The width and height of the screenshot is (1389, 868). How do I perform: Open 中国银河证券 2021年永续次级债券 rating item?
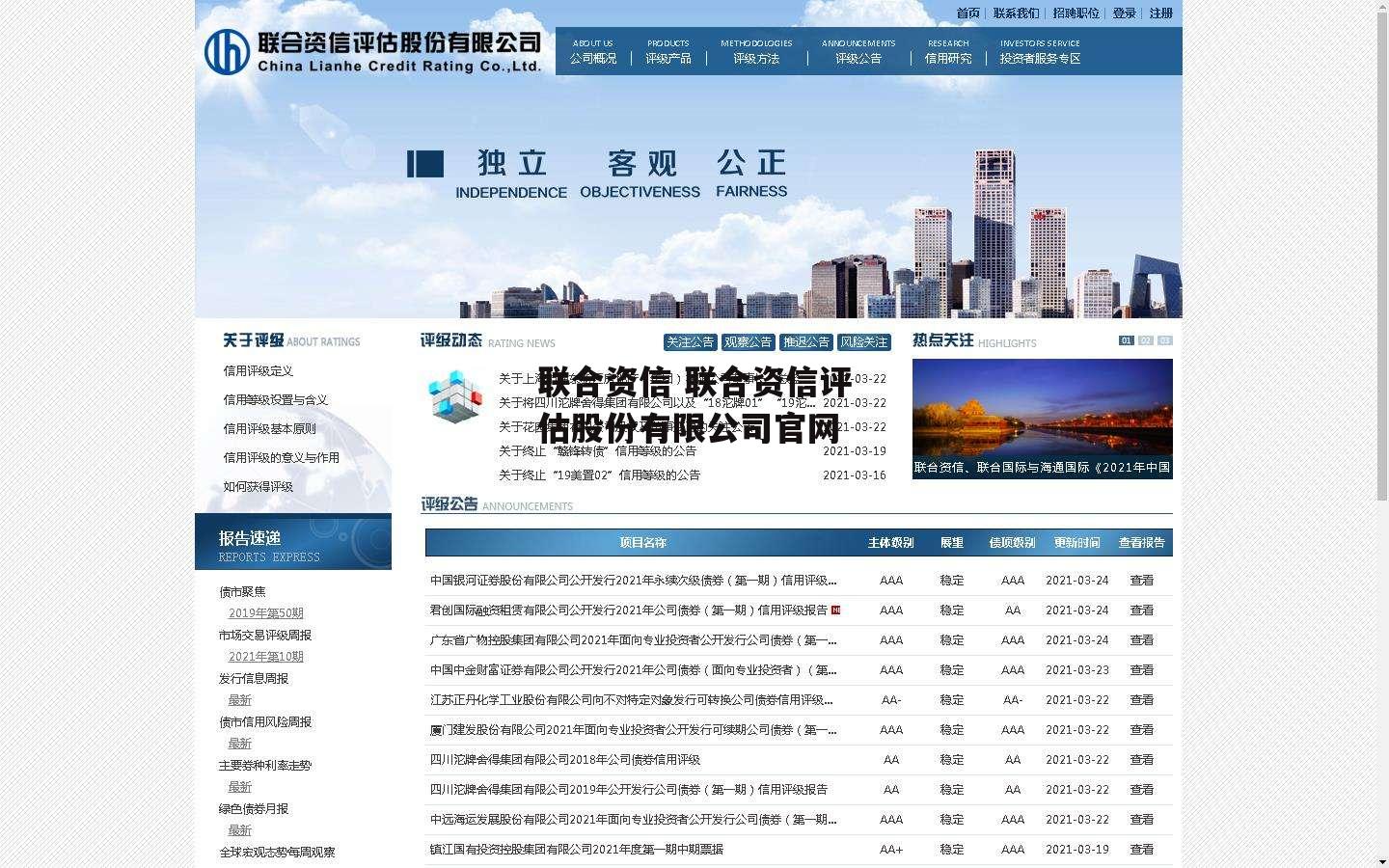[x=634, y=581]
